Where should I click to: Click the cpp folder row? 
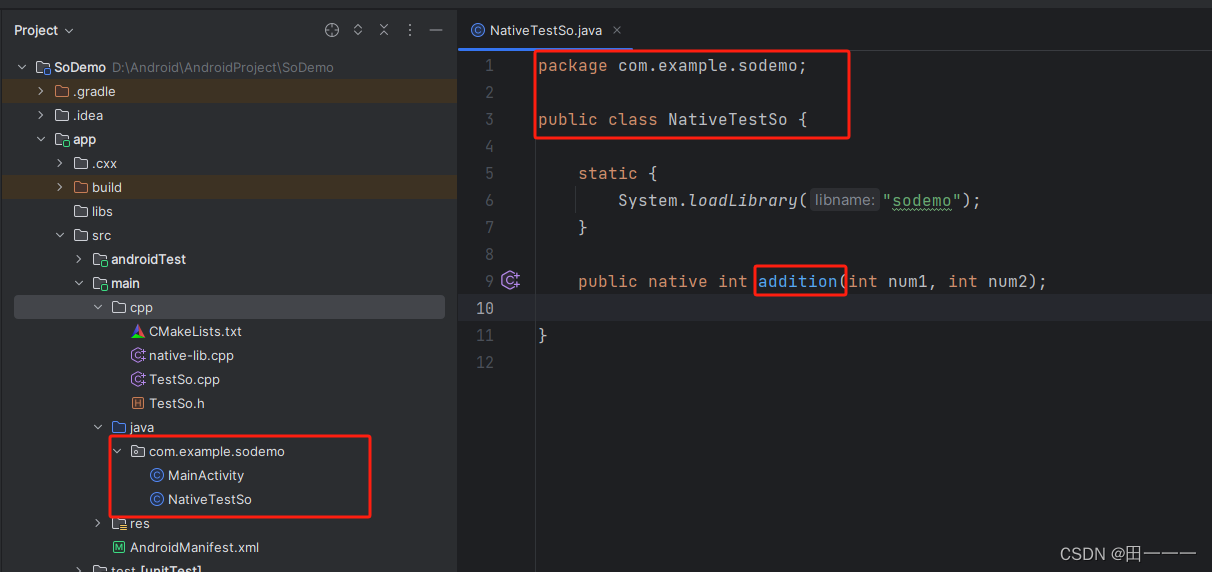click(x=229, y=307)
